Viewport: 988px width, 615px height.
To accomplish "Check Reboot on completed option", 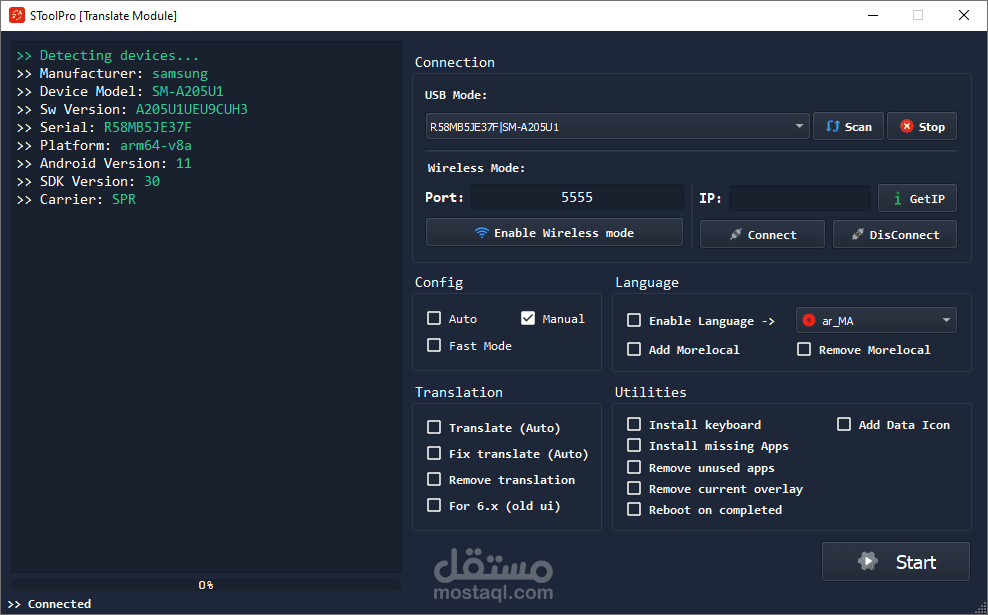I will [634, 509].
